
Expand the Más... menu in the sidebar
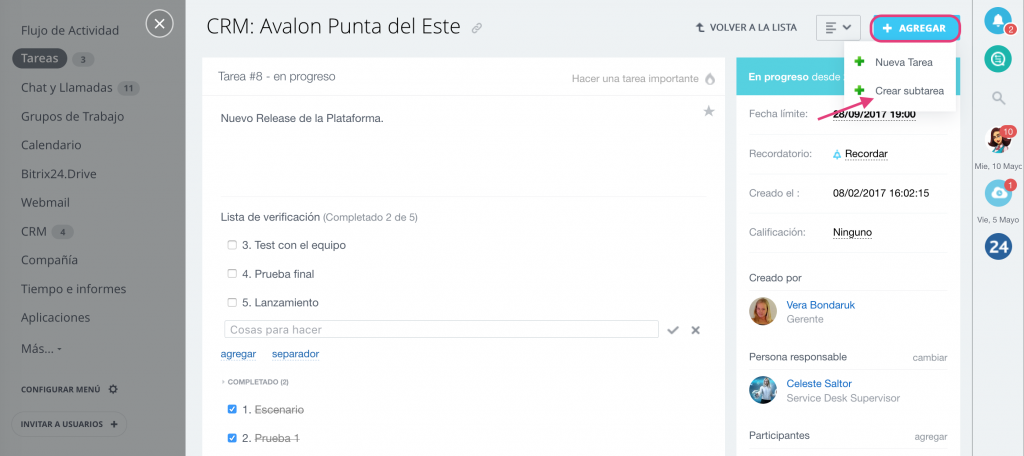click(40, 349)
